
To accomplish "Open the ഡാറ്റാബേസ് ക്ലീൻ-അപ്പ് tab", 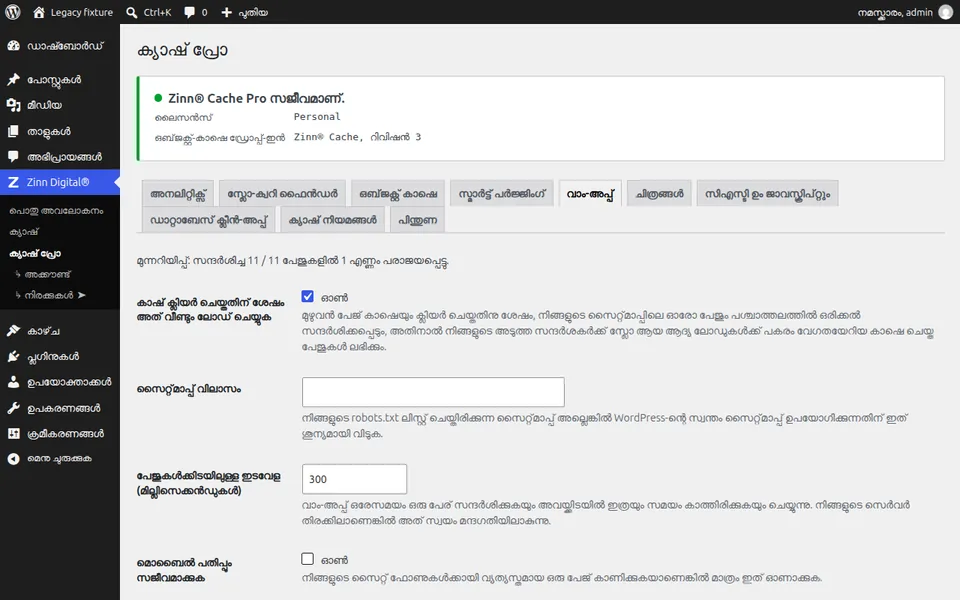I will tap(208, 220).
